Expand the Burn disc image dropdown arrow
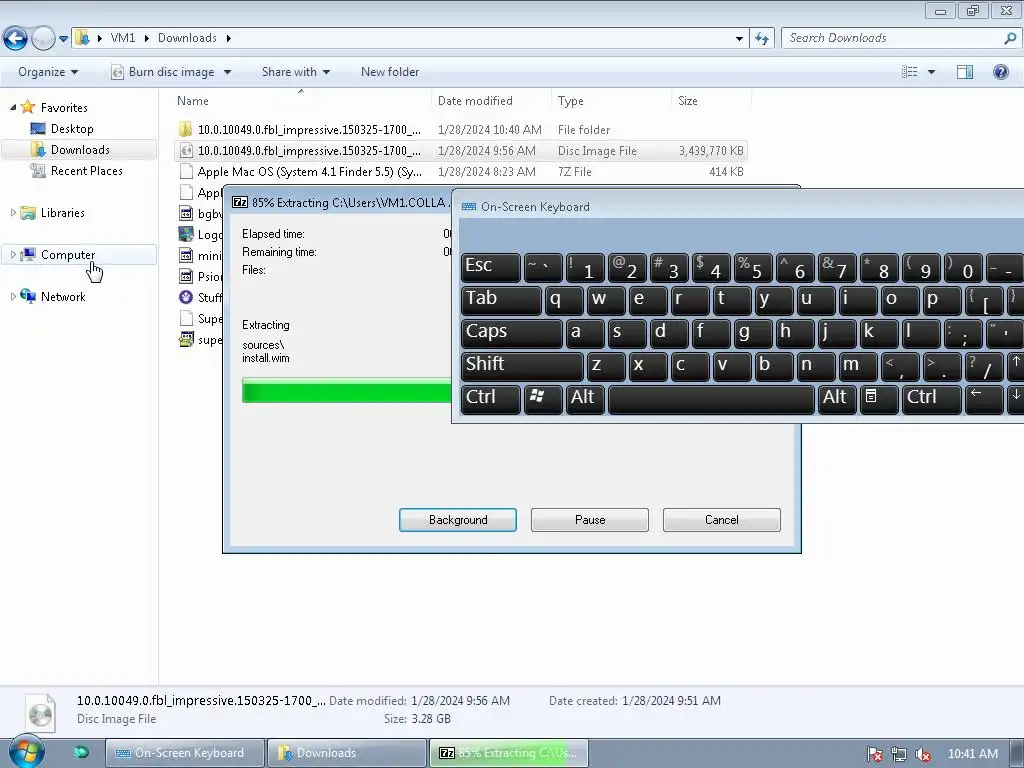1024x768 pixels. click(x=227, y=72)
